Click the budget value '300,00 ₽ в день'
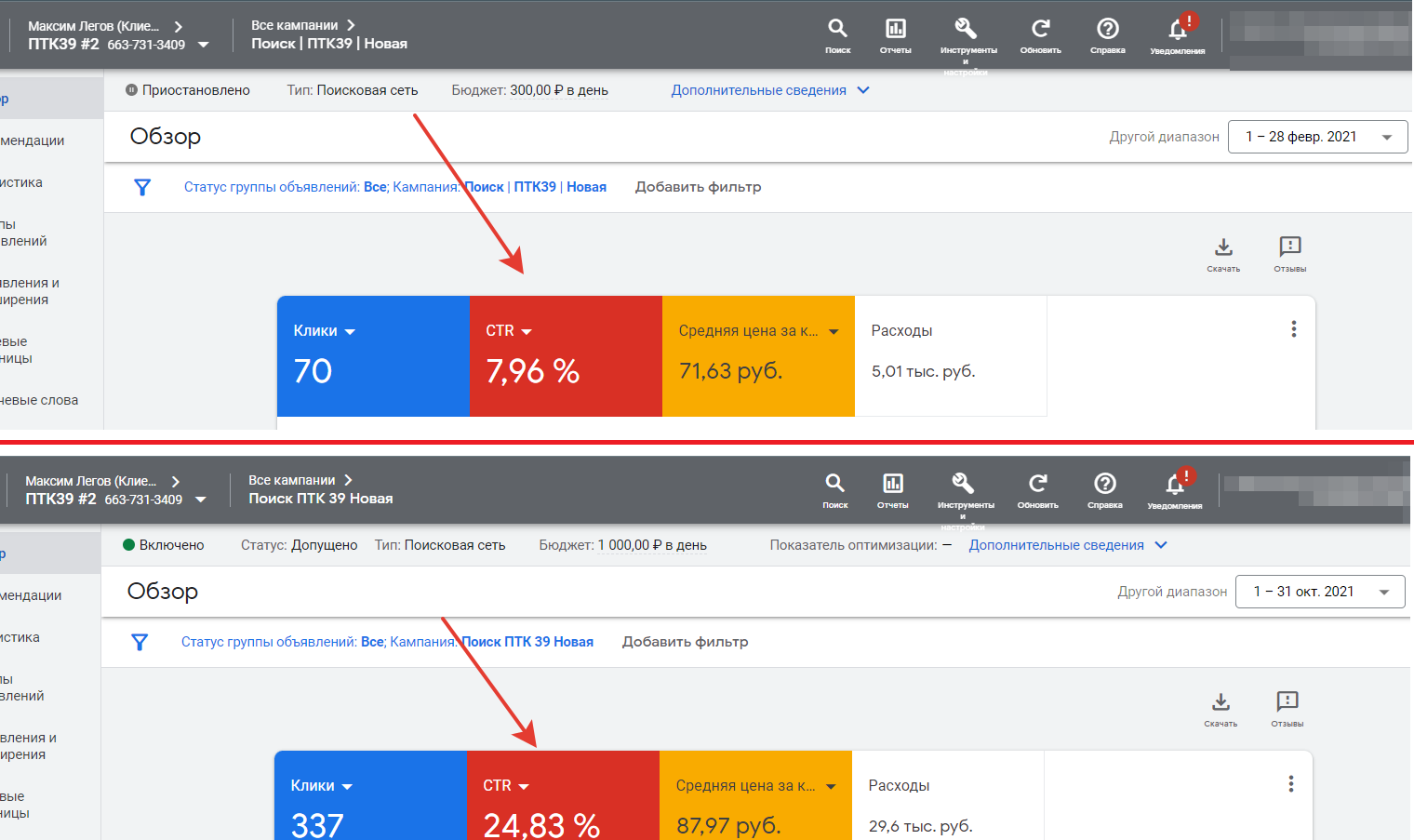1414x840 pixels. (559, 90)
